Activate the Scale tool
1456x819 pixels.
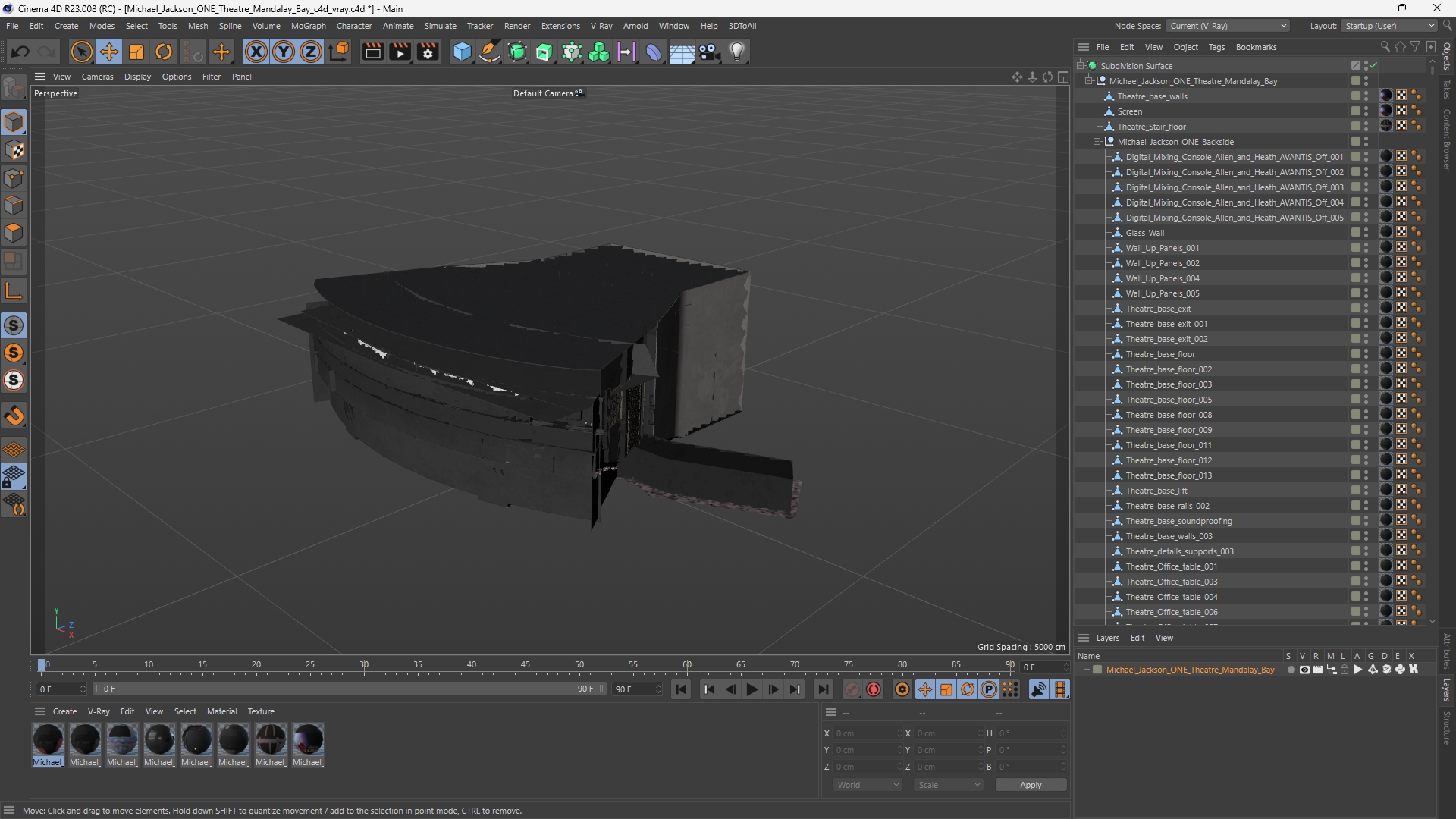136,52
